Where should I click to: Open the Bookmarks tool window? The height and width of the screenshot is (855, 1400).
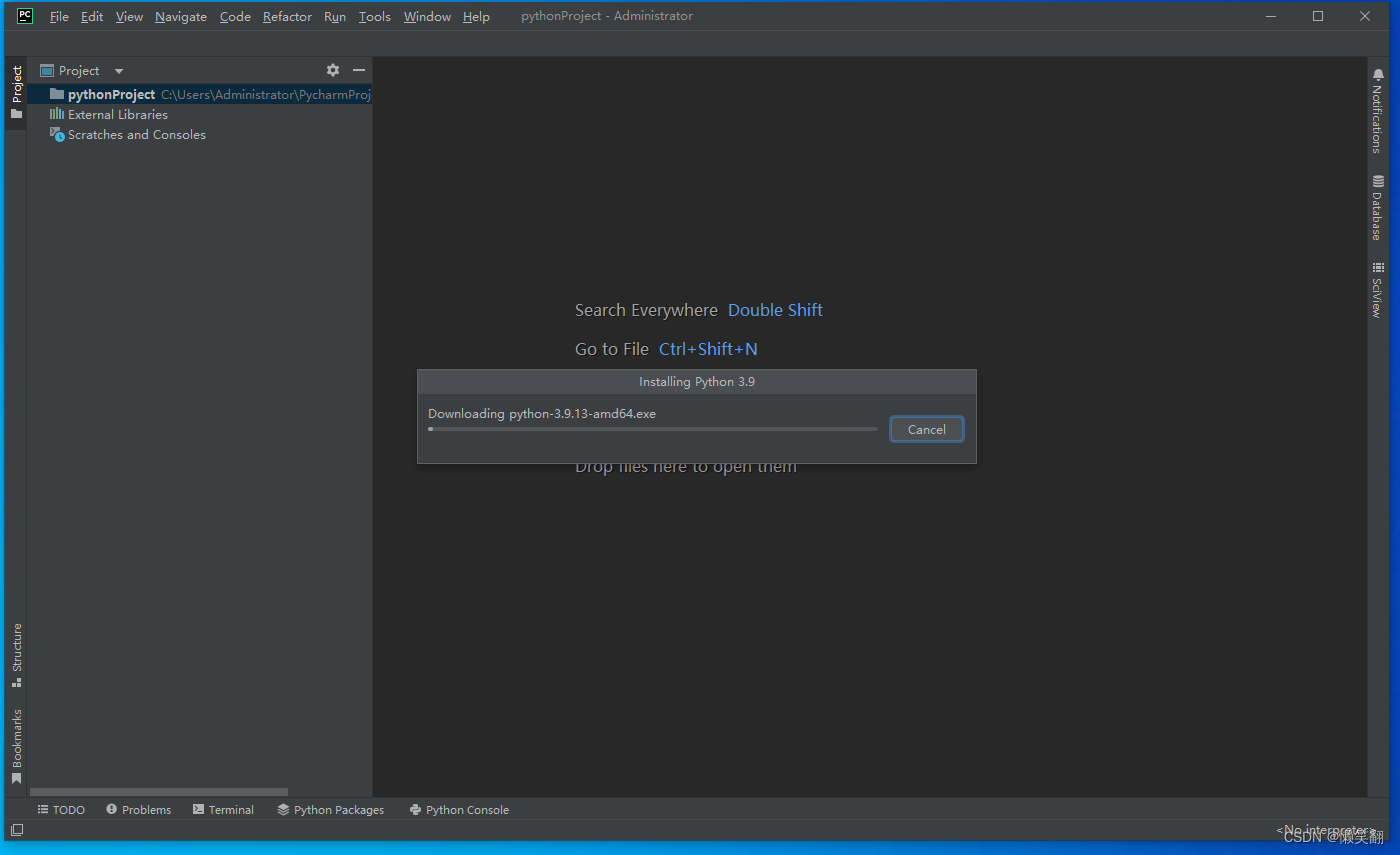tap(16, 746)
